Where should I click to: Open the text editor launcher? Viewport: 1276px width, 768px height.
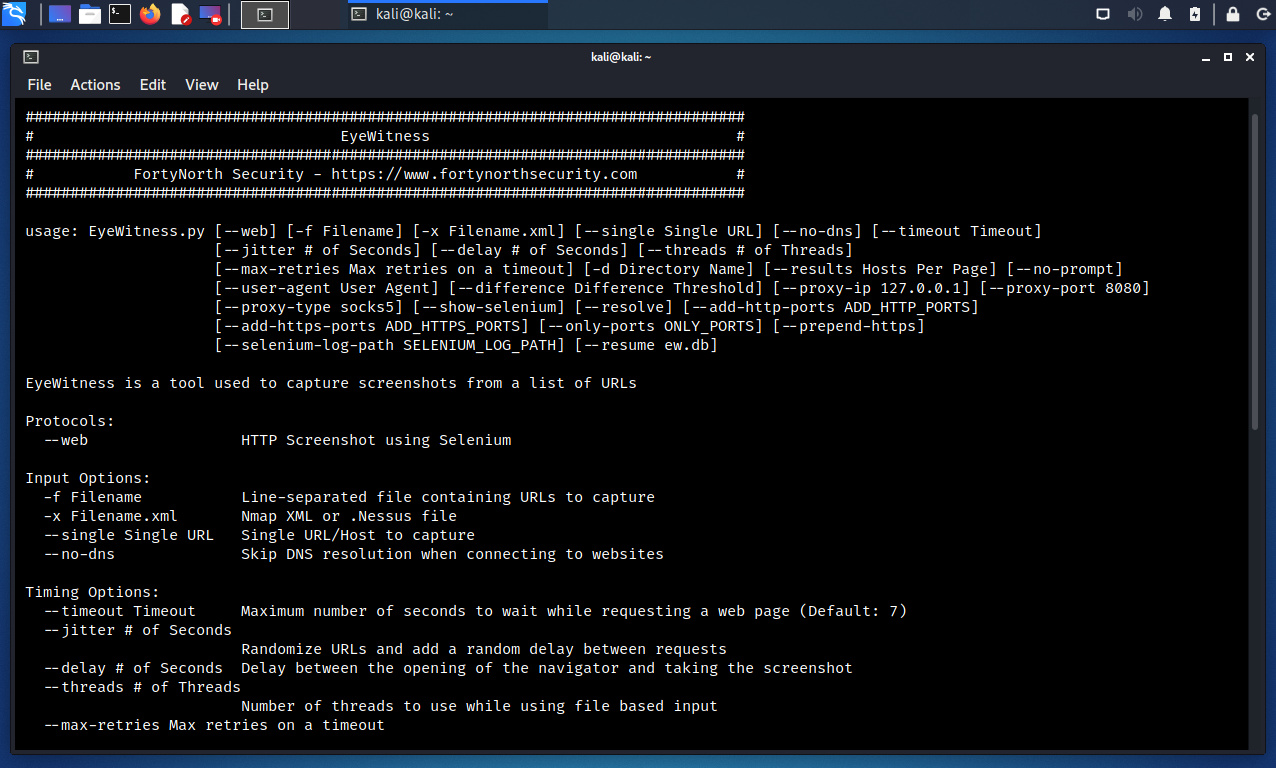pyautogui.click(x=180, y=14)
